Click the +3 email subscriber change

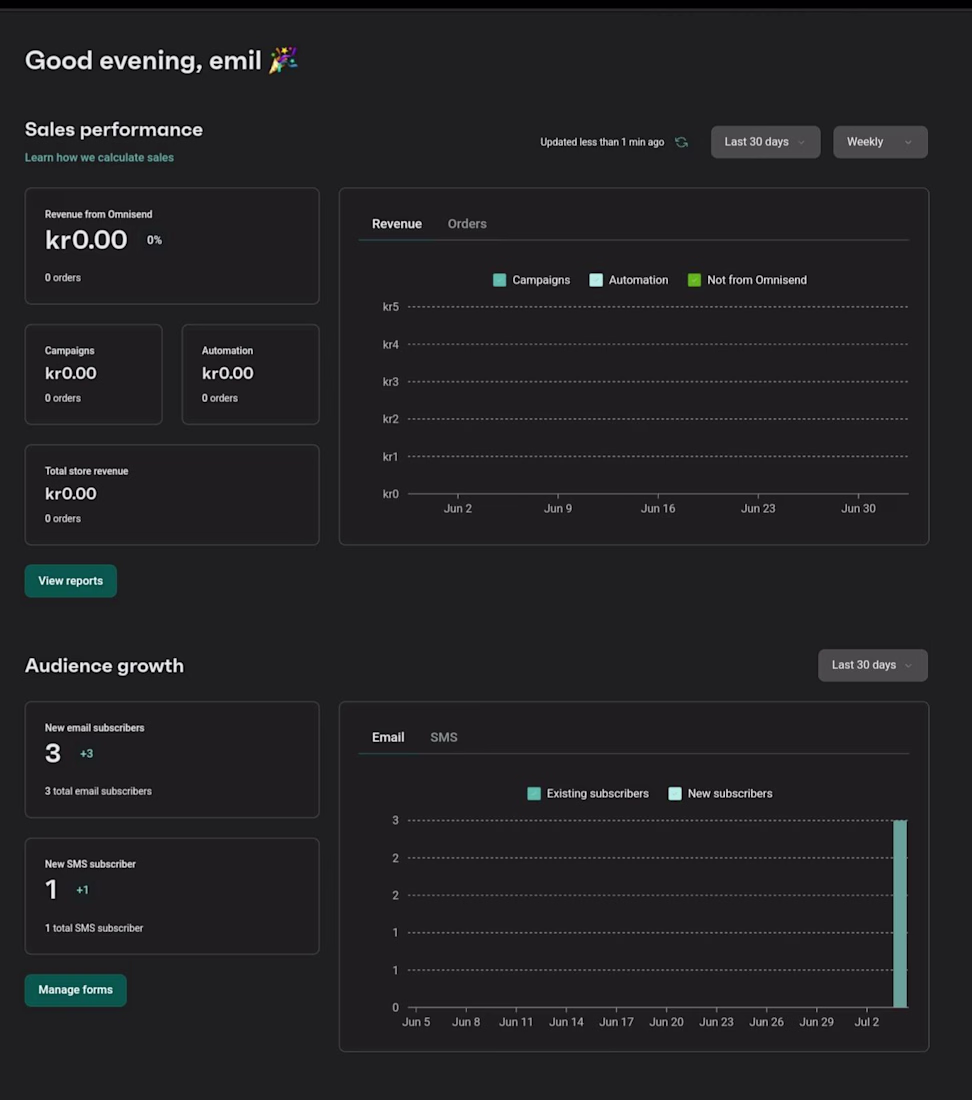tap(86, 753)
